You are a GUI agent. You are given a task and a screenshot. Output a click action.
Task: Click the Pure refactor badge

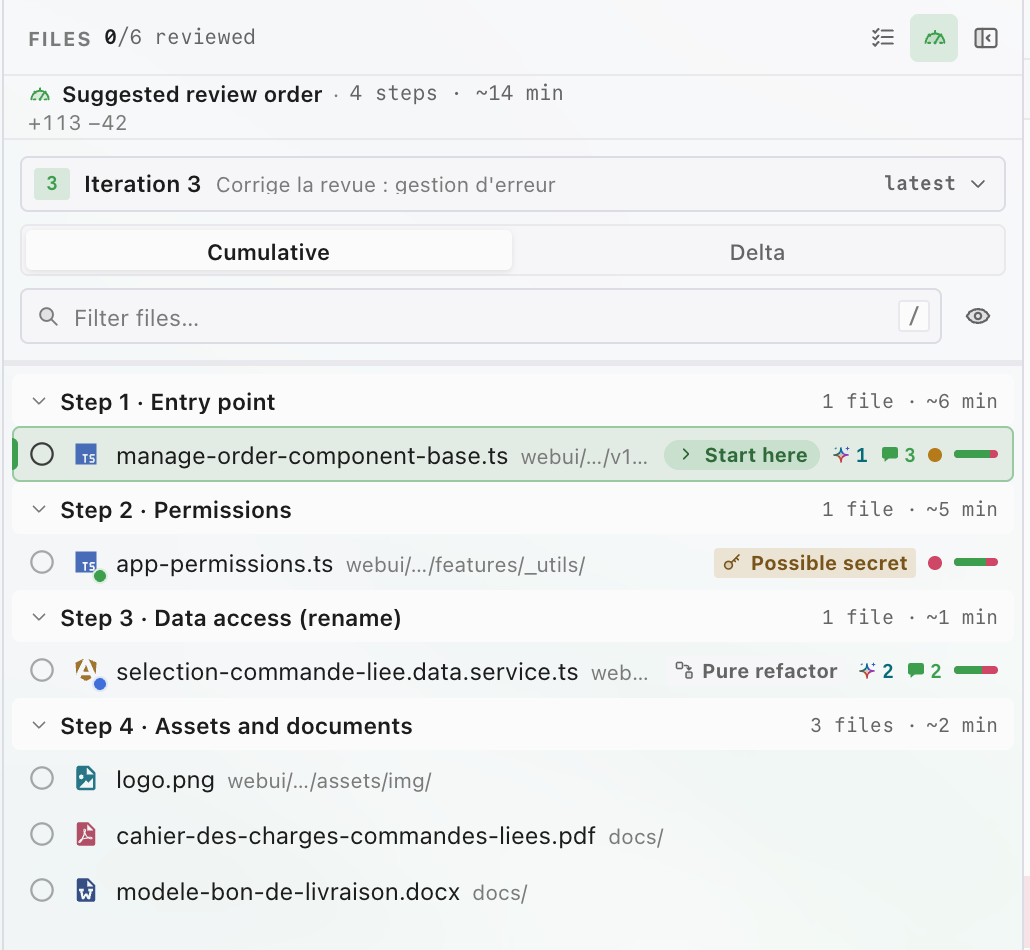tap(756, 671)
